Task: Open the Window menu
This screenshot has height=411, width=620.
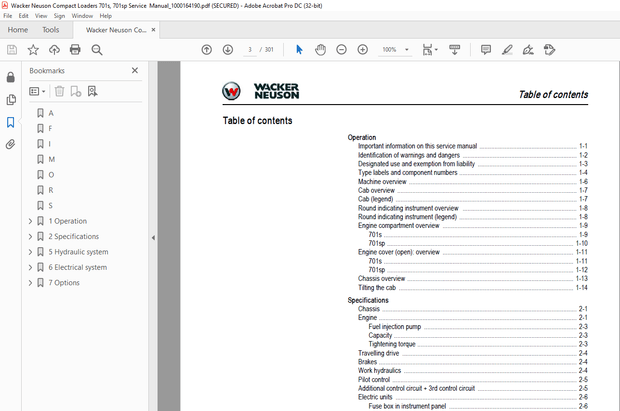Action: point(82,16)
